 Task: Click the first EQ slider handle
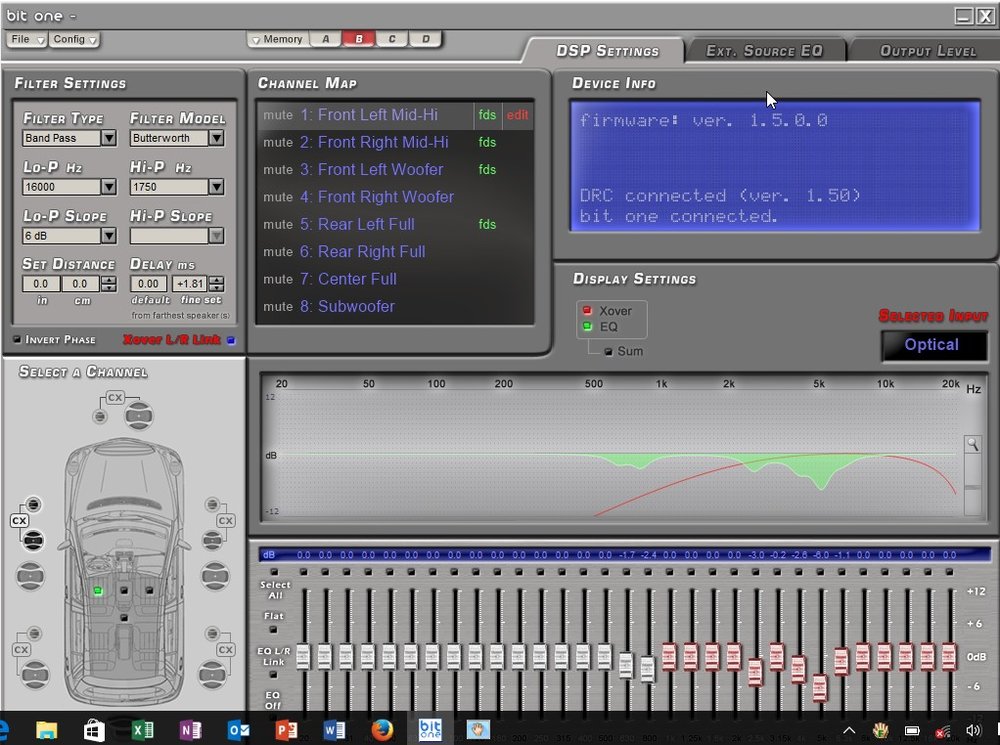[x=304, y=657]
